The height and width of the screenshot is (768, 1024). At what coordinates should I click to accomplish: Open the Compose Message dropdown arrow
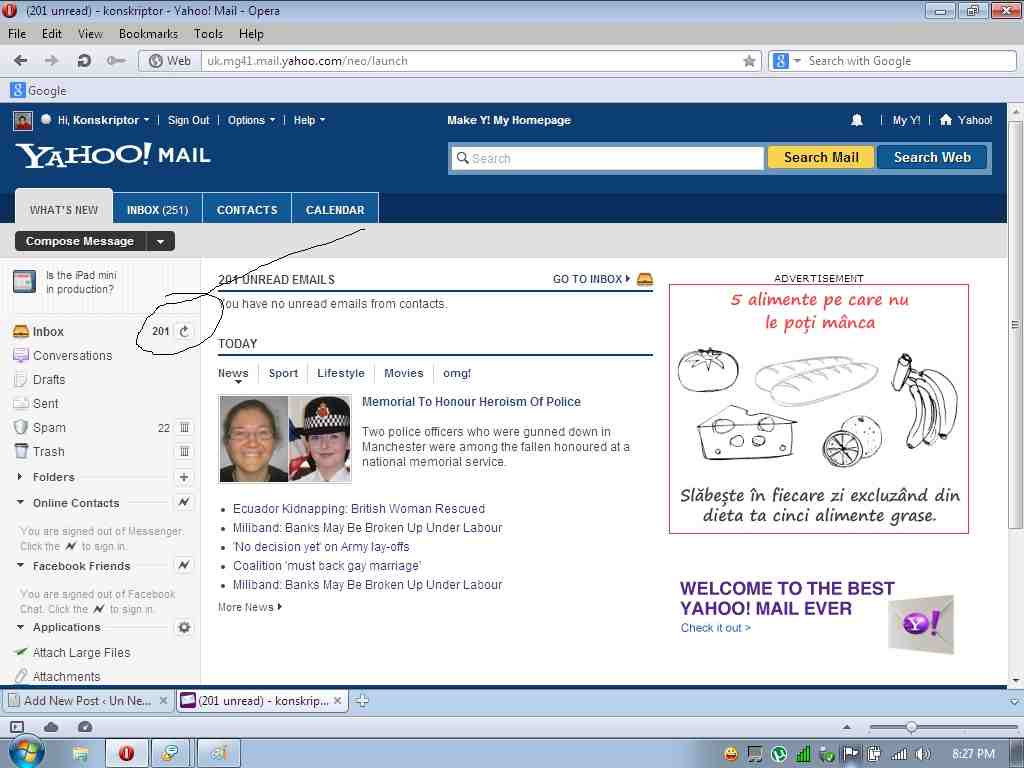click(160, 242)
